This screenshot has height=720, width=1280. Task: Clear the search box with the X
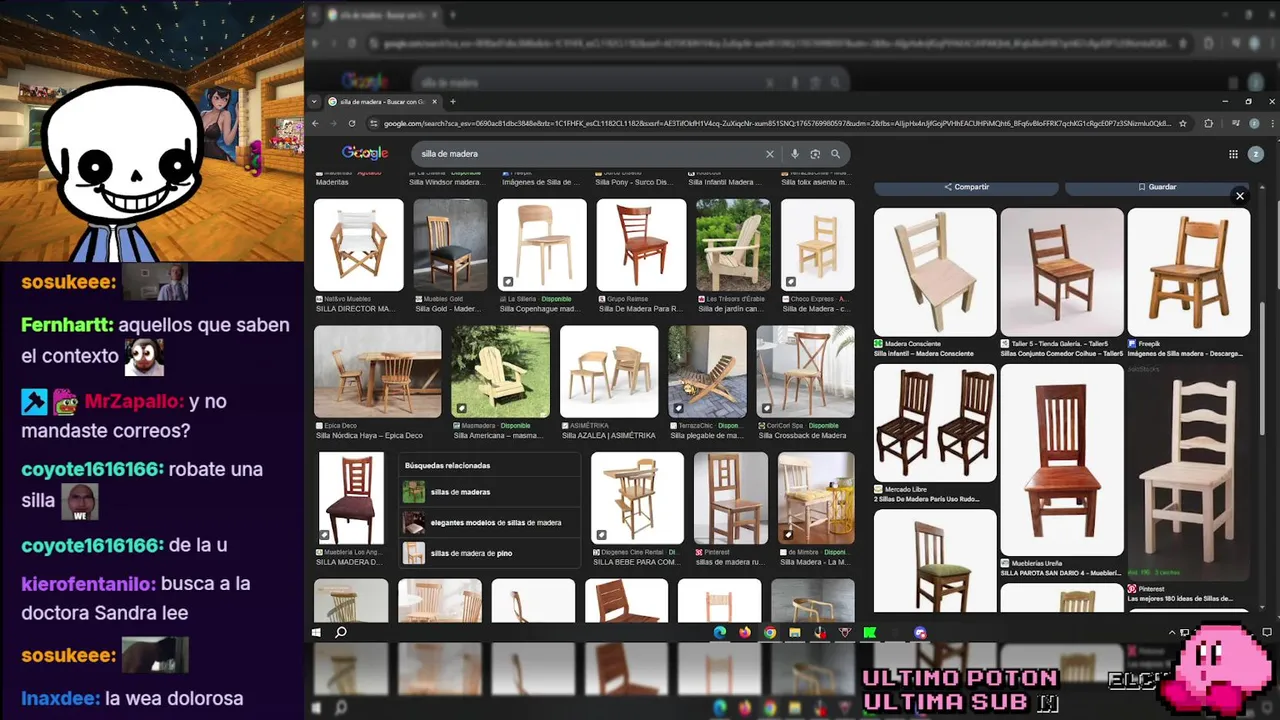pyautogui.click(x=770, y=154)
